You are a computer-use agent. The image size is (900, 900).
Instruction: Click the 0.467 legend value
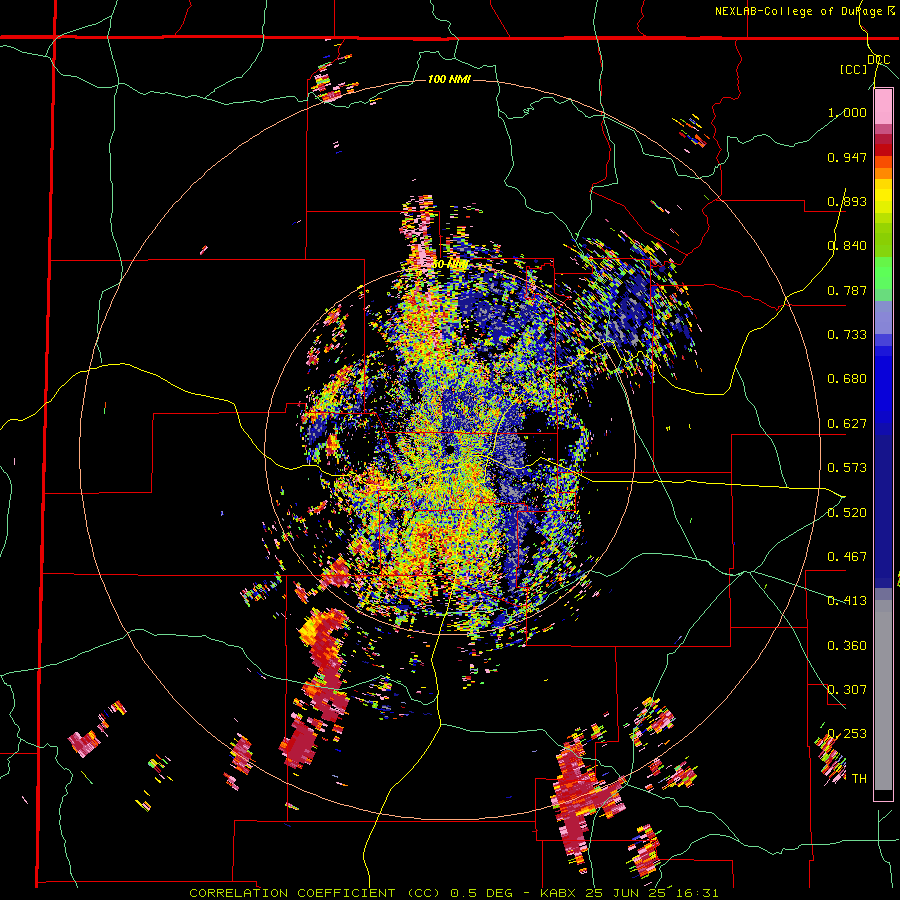847,557
